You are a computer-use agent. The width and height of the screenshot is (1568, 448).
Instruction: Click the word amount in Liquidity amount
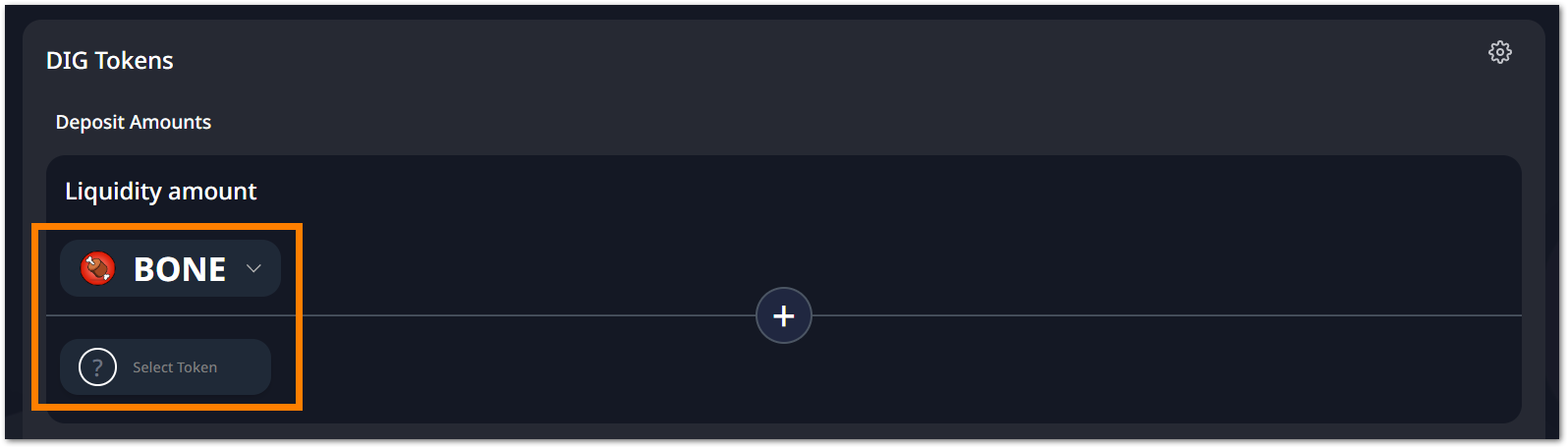pos(212,192)
